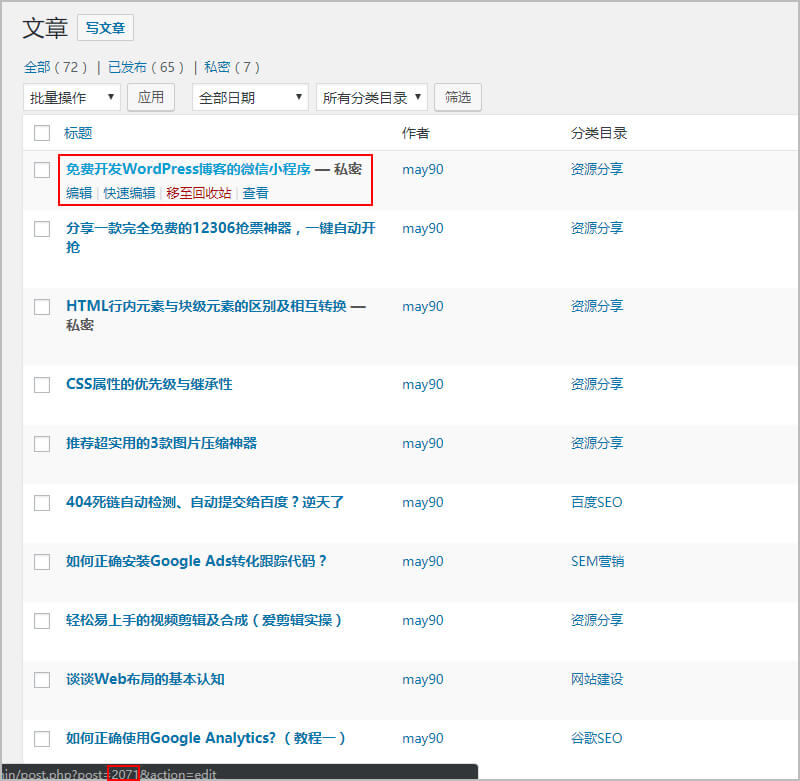This screenshot has height=781, width=800.
Task: Tick the checkbox for 谈谈Web布局的基本认知
Action: click(x=42, y=680)
